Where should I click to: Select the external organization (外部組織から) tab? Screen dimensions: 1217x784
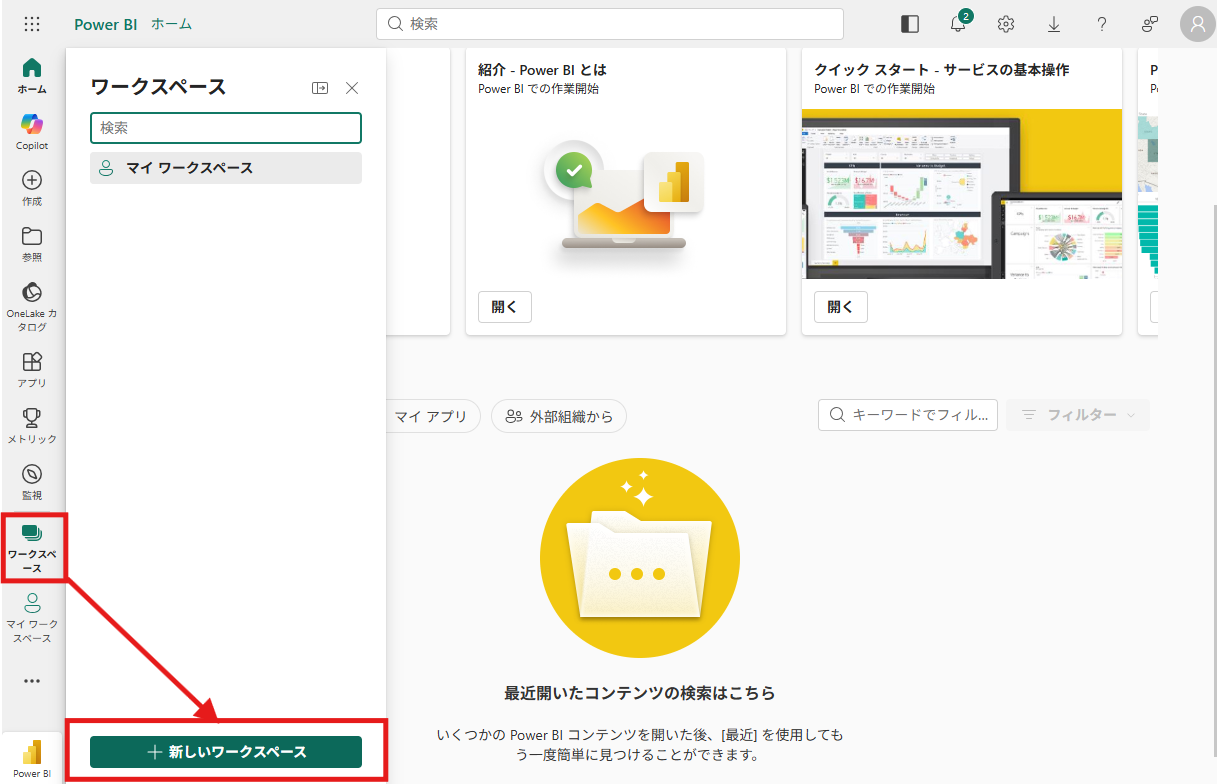[559, 416]
